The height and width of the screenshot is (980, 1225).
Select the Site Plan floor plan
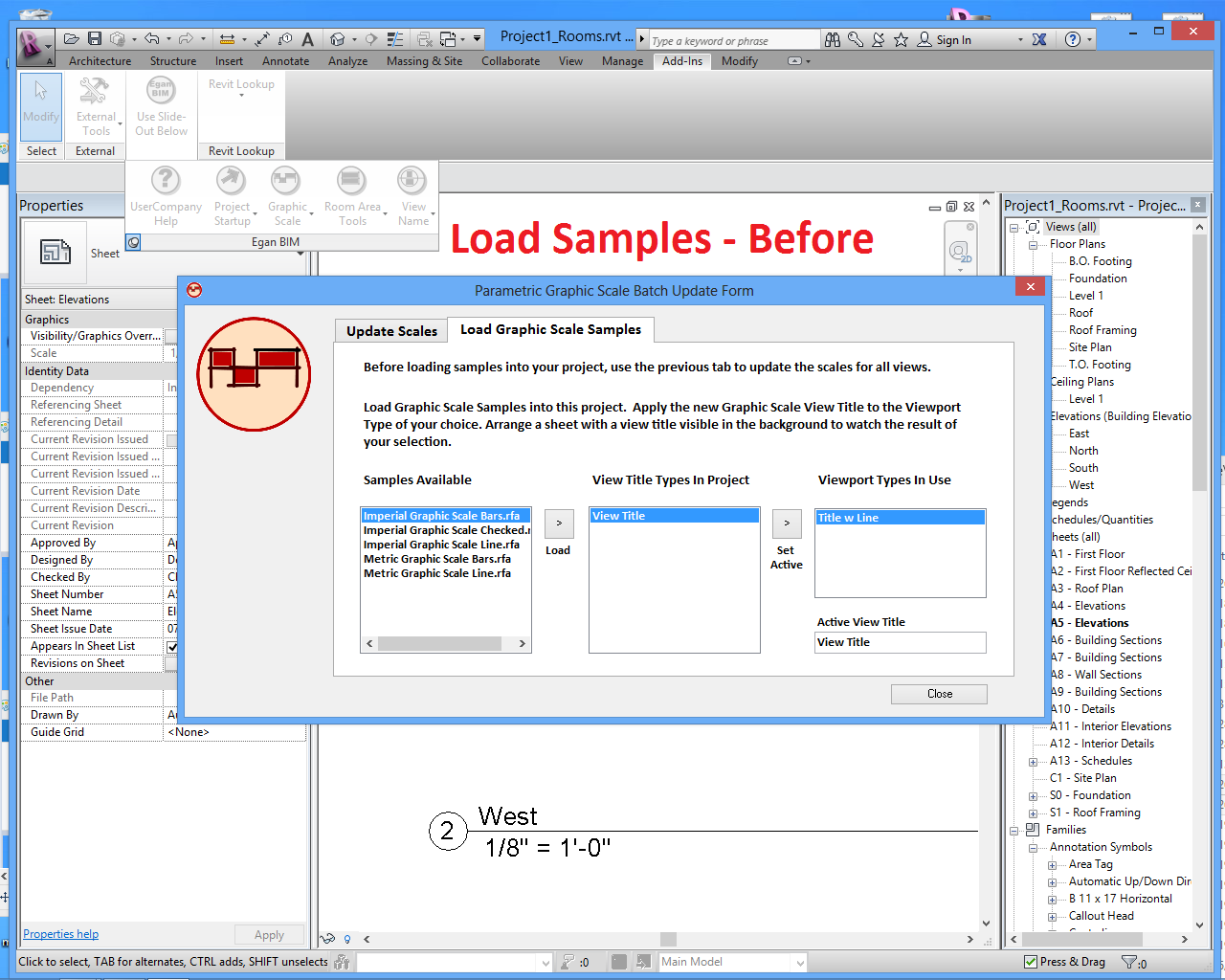click(1090, 347)
